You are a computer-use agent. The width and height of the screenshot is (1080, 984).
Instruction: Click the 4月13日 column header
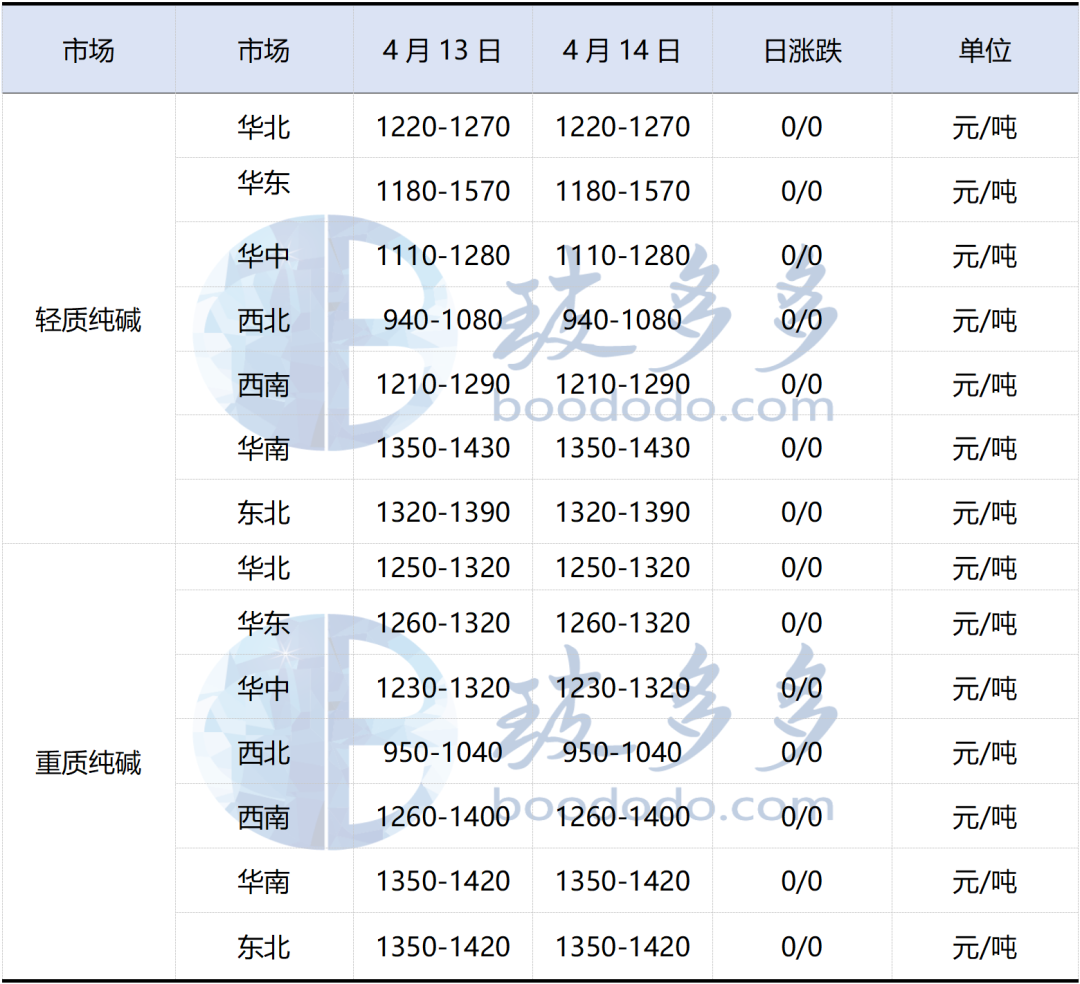[x=442, y=51]
